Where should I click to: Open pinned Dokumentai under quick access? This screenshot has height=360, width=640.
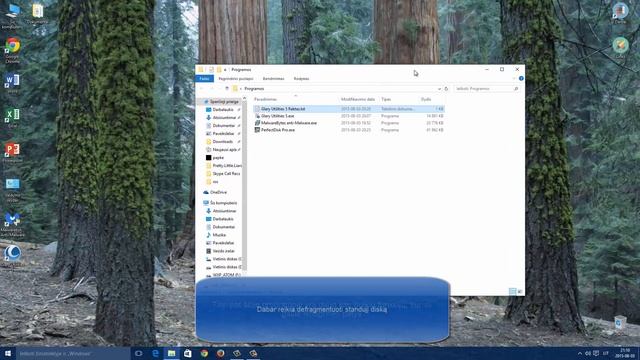[224, 126]
